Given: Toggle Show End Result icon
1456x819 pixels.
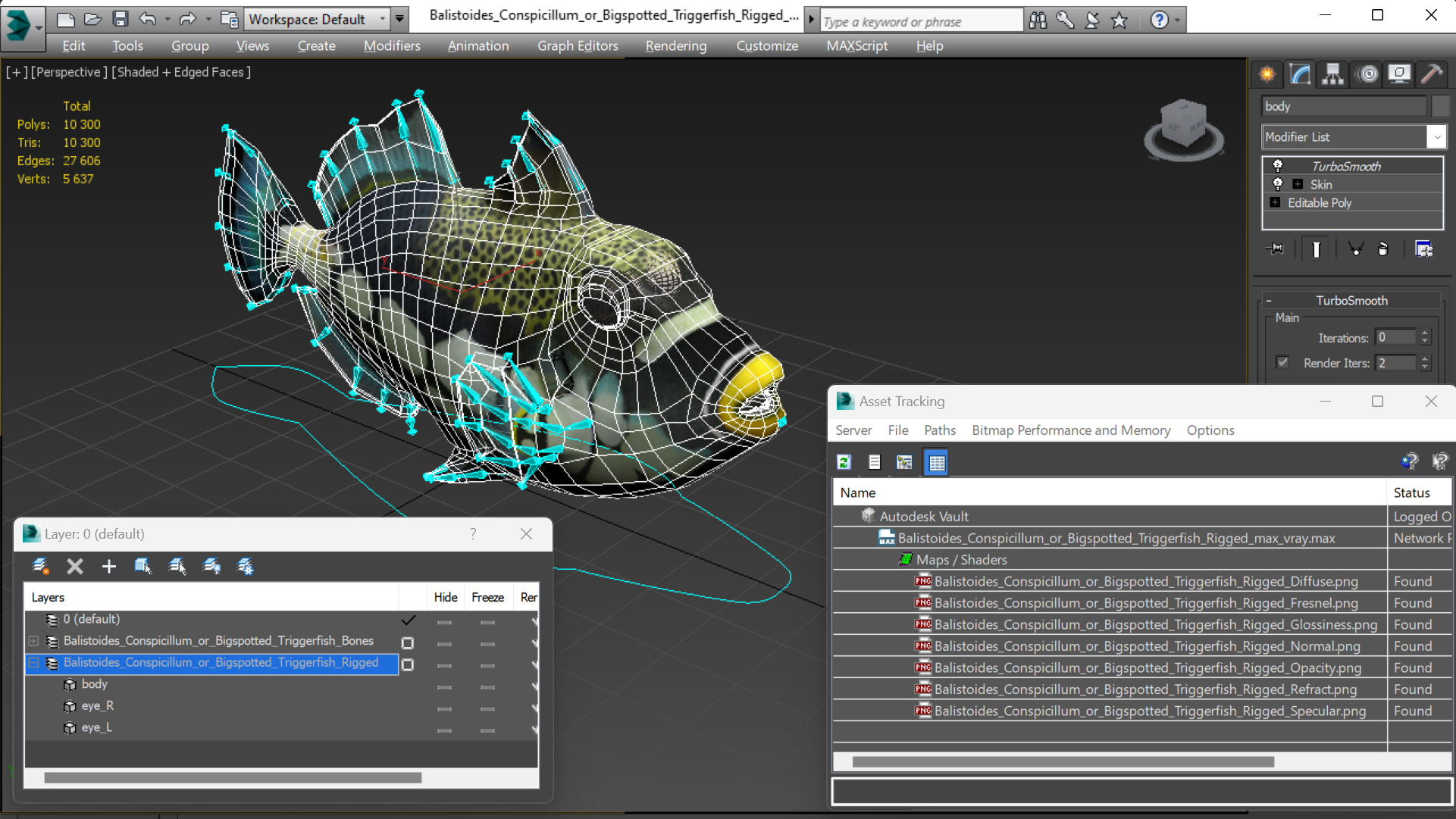Looking at the screenshot, I should 1316,249.
